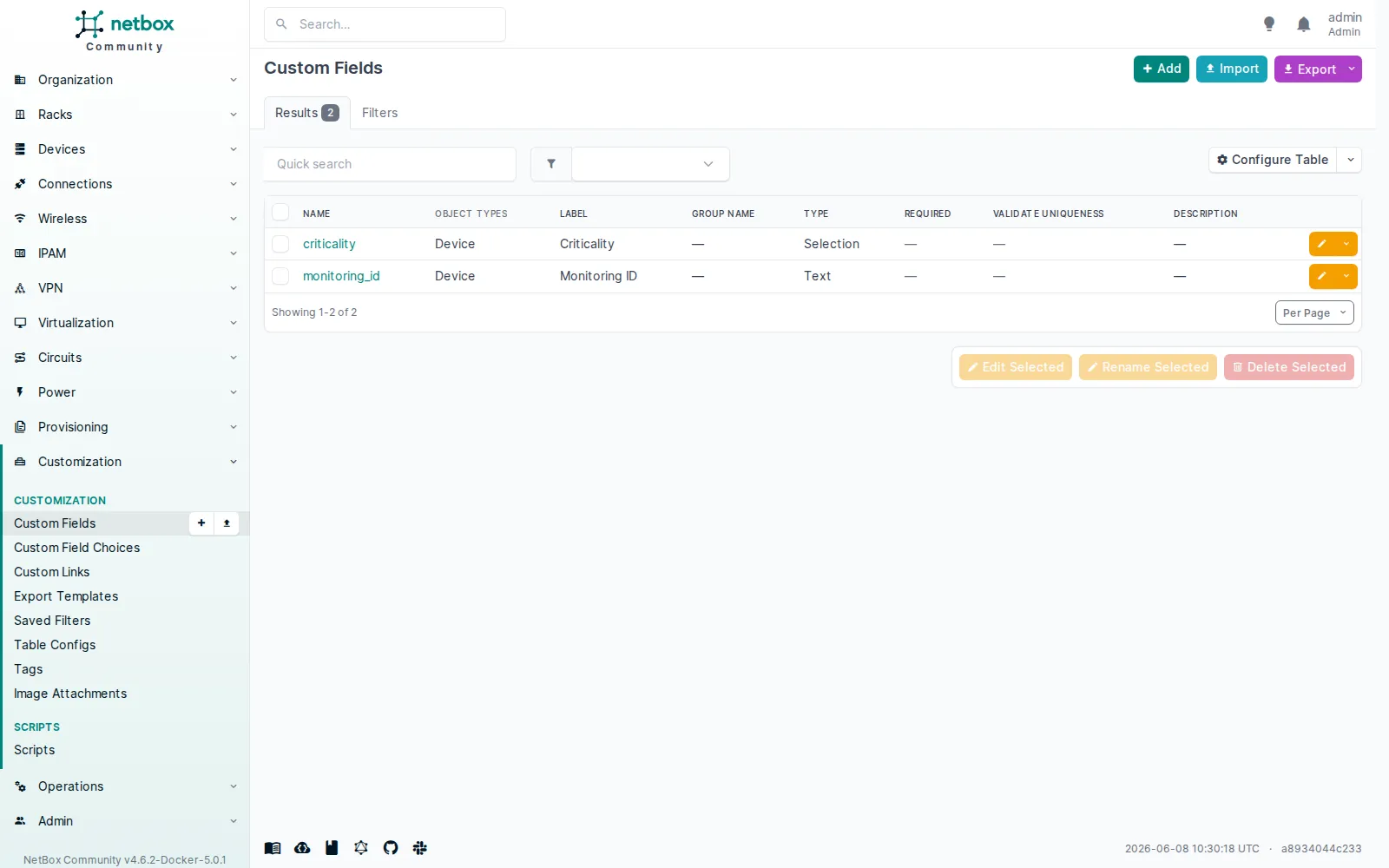The width and height of the screenshot is (1389, 868).
Task: Open the REST API cloud icon in footer
Action: [302, 848]
